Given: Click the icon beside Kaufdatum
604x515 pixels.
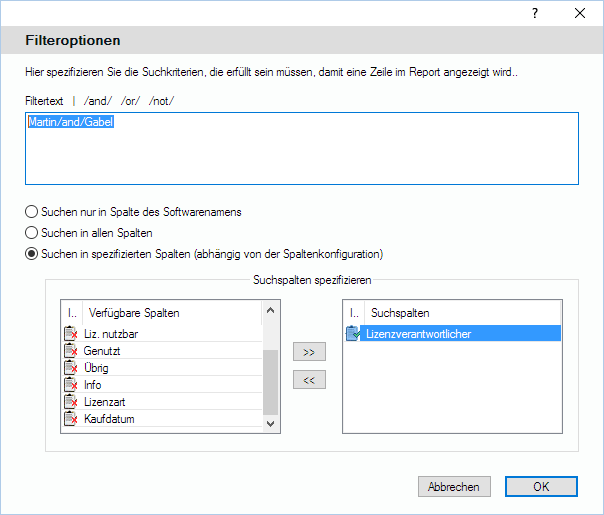Looking at the screenshot, I should 70,418.
